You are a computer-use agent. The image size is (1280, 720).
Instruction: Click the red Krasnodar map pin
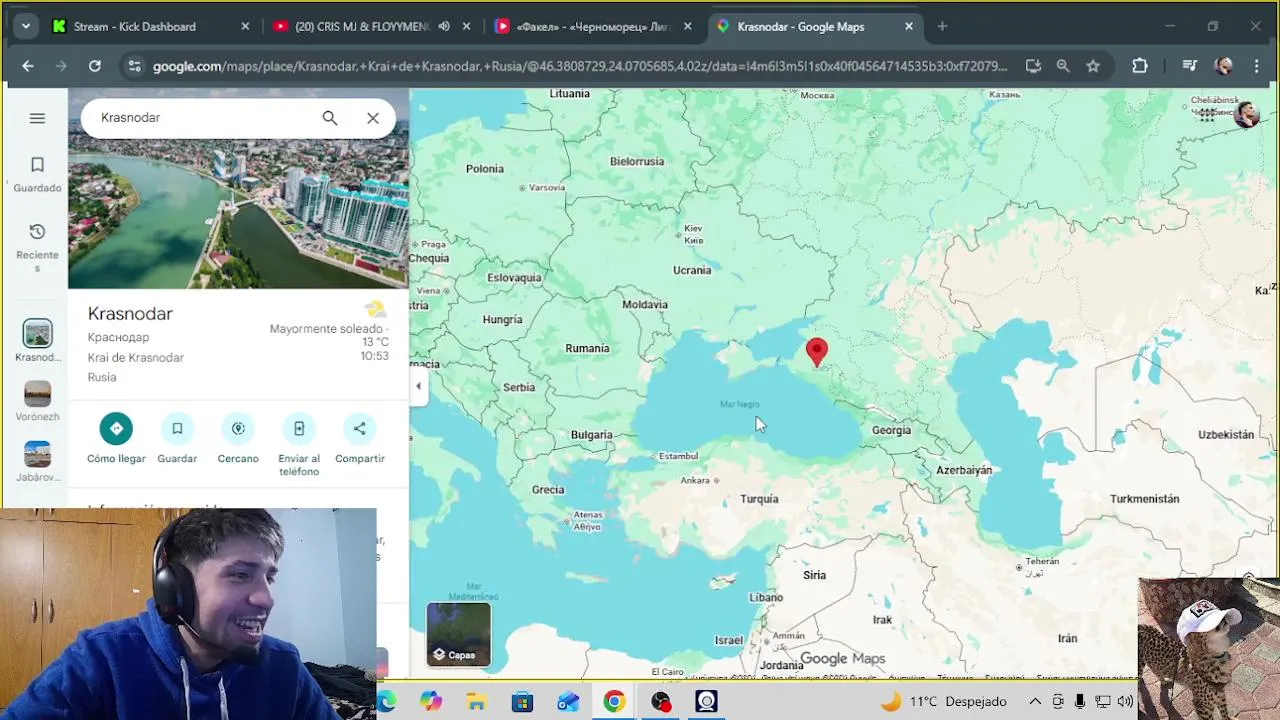pyautogui.click(x=817, y=352)
